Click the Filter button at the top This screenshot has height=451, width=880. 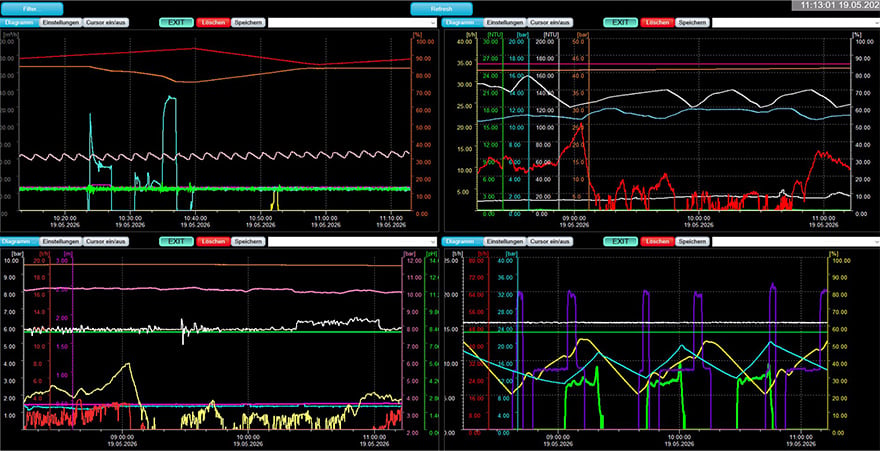tap(32, 9)
